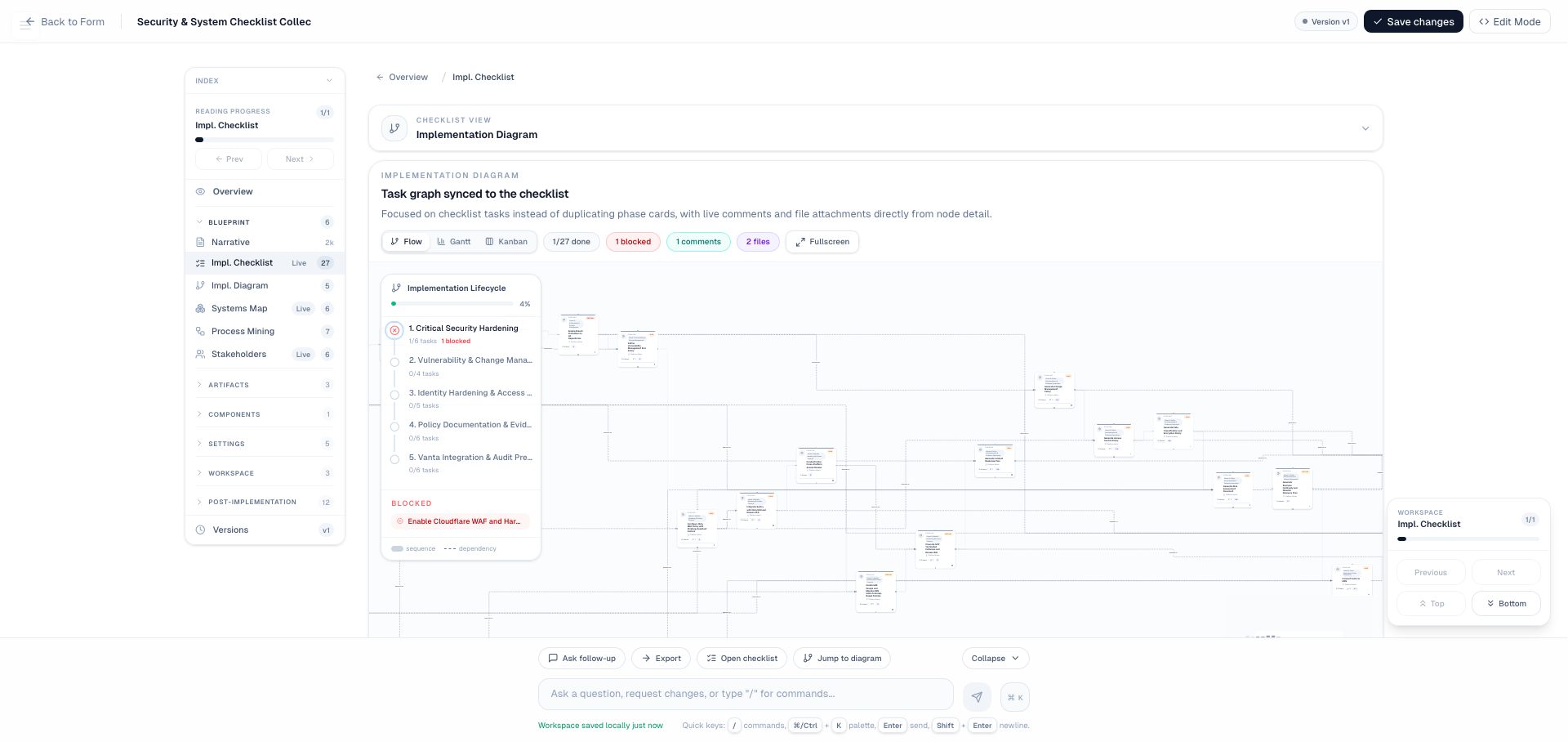The image size is (1568, 742).
Task: Enter Fullscreen mode for the diagram
Action: pos(822,241)
